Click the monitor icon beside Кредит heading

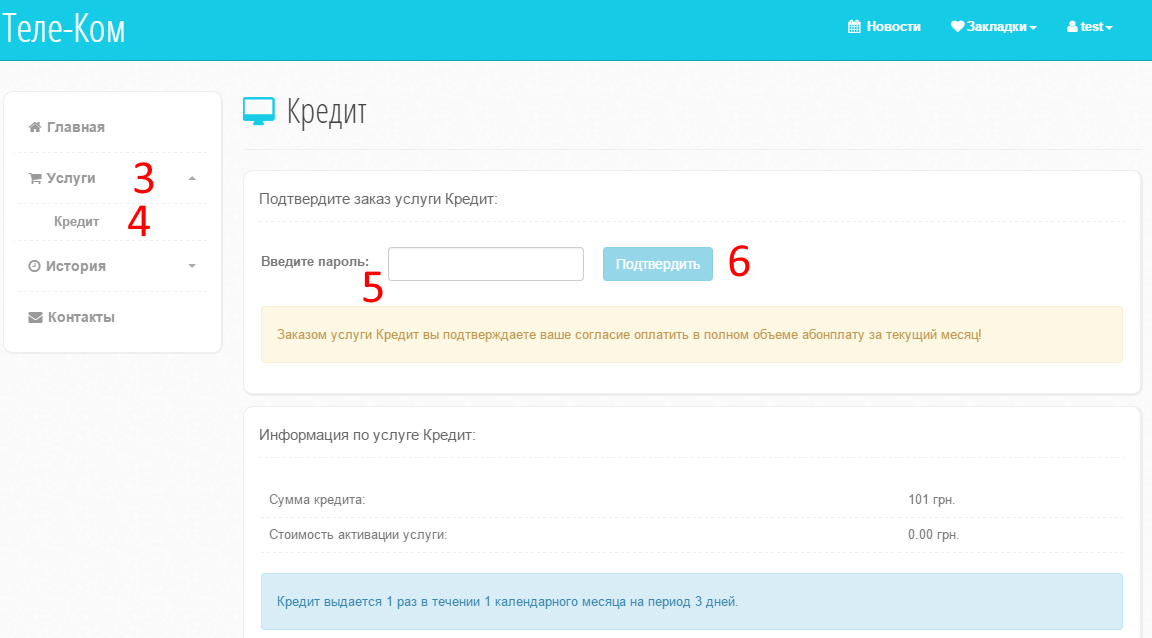click(x=259, y=112)
